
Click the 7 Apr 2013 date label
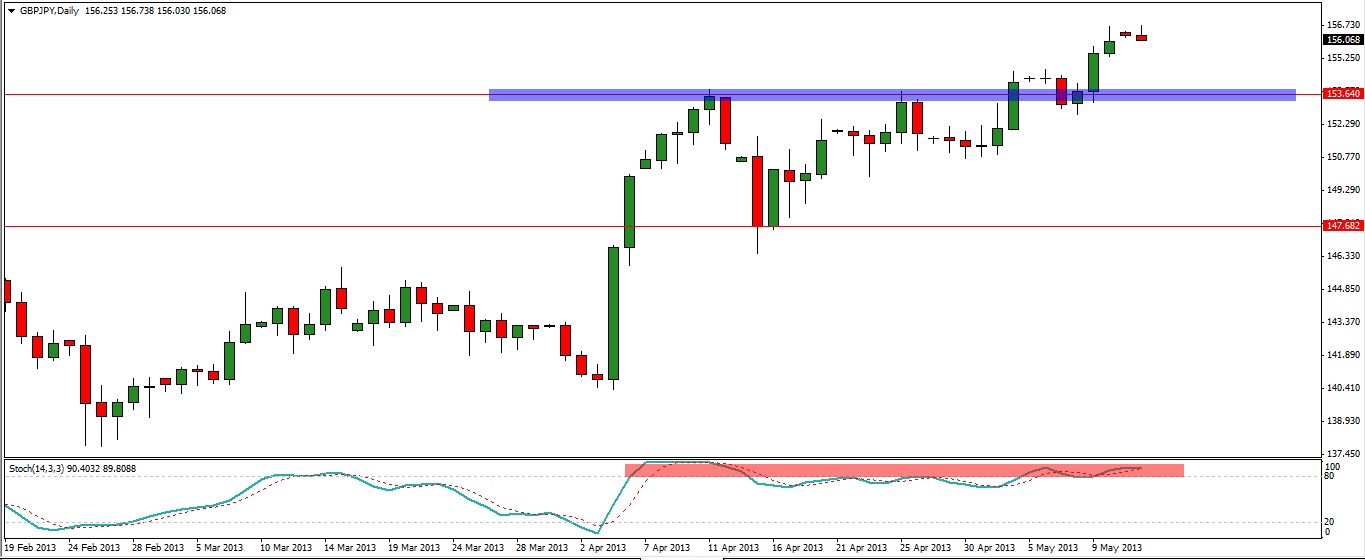click(x=667, y=548)
